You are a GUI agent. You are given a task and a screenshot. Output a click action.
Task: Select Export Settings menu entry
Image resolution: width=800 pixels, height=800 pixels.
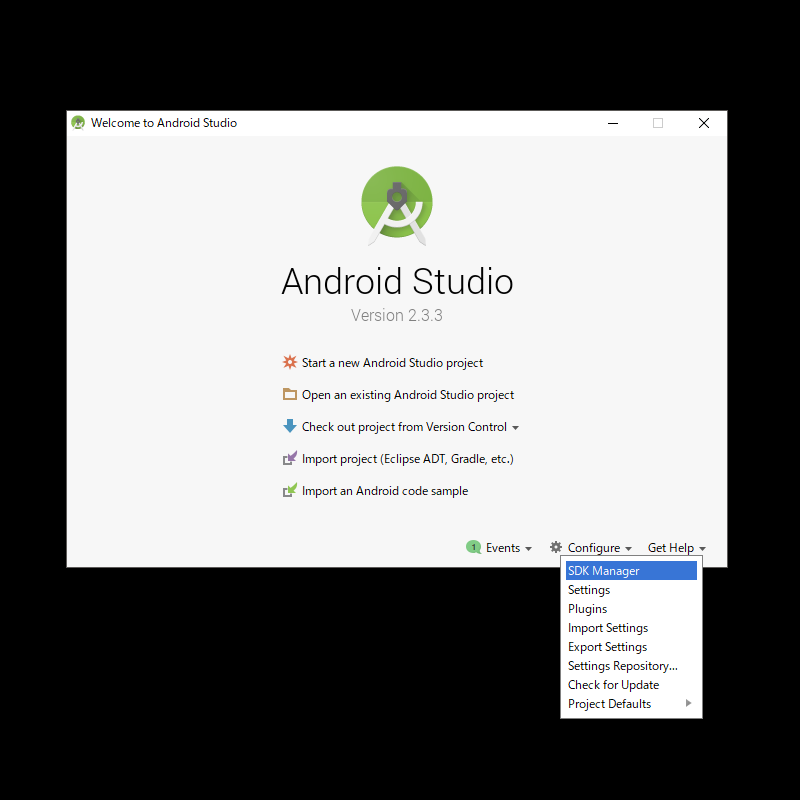pos(631,646)
